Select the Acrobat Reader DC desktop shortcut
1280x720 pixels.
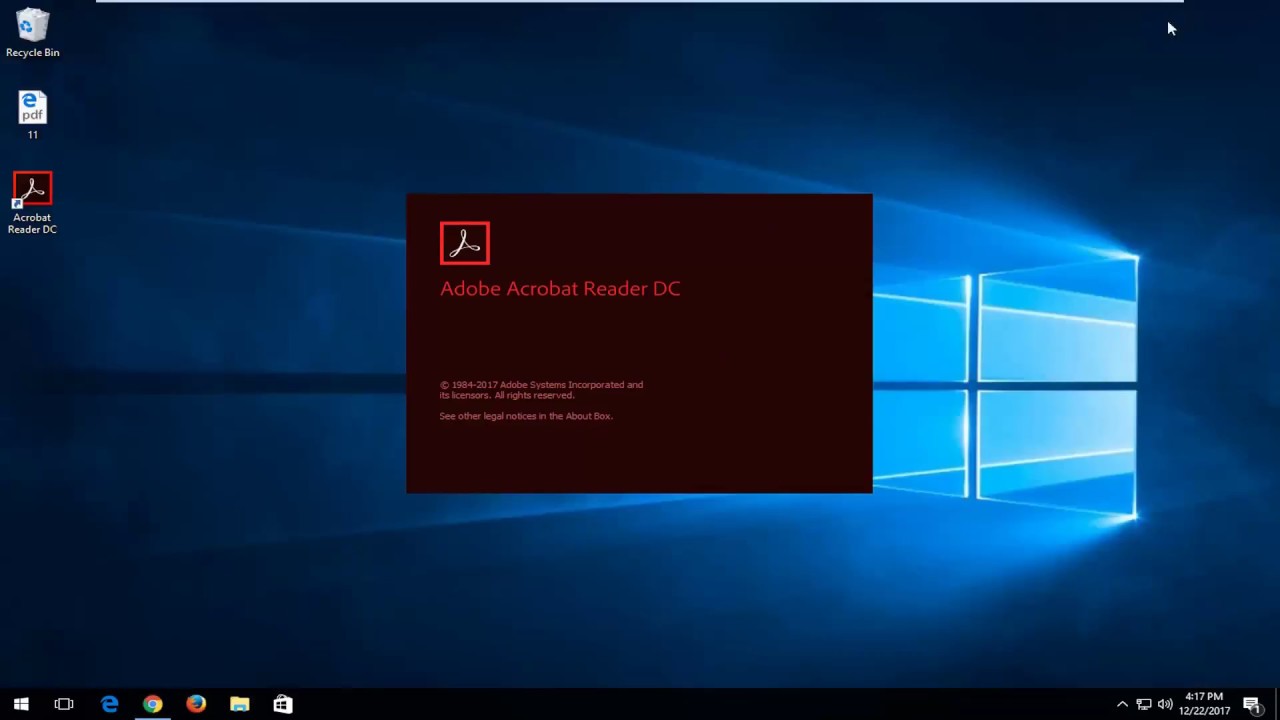tap(32, 204)
